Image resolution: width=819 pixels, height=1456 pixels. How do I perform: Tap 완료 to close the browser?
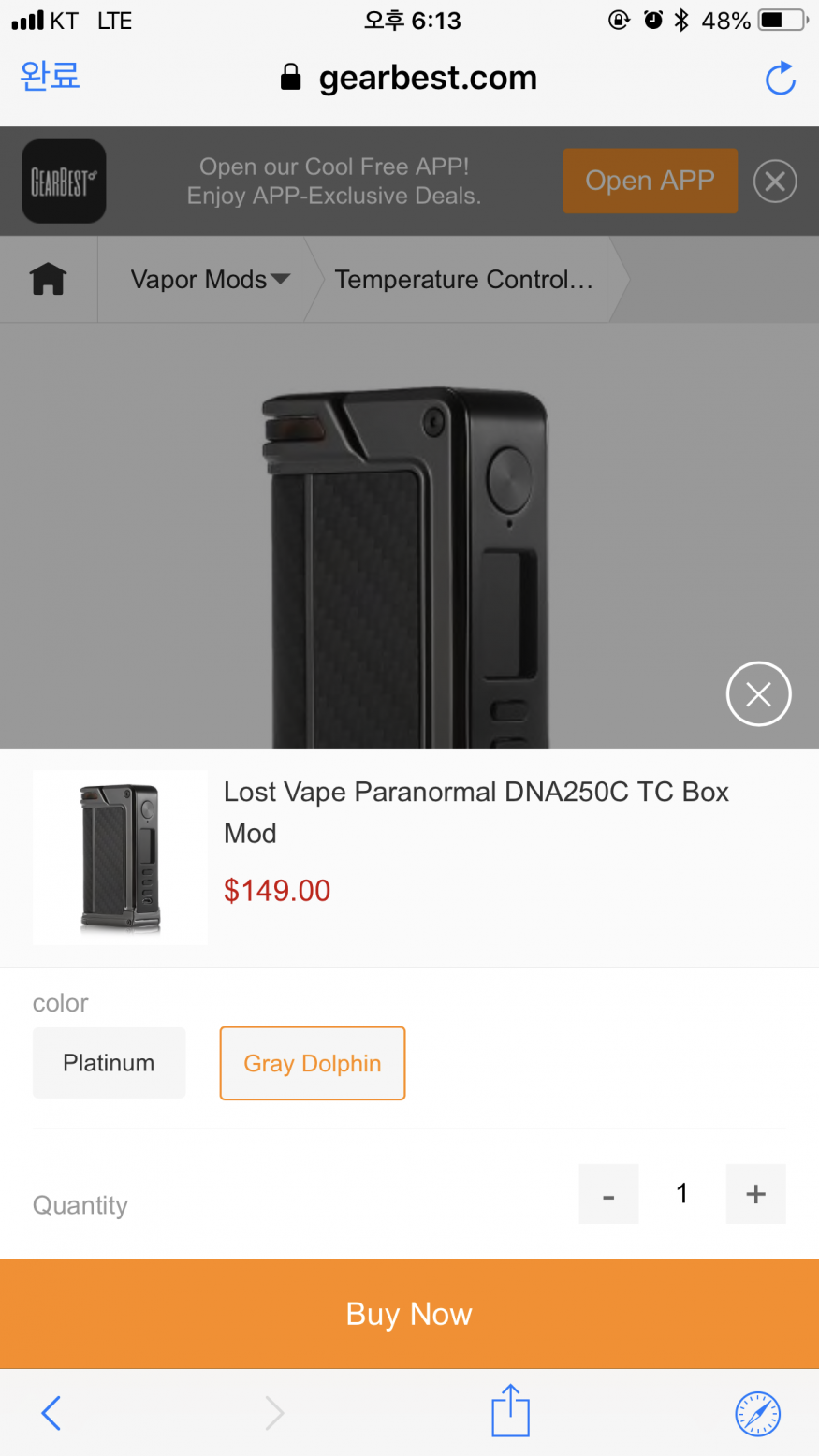(x=51, y=76)
